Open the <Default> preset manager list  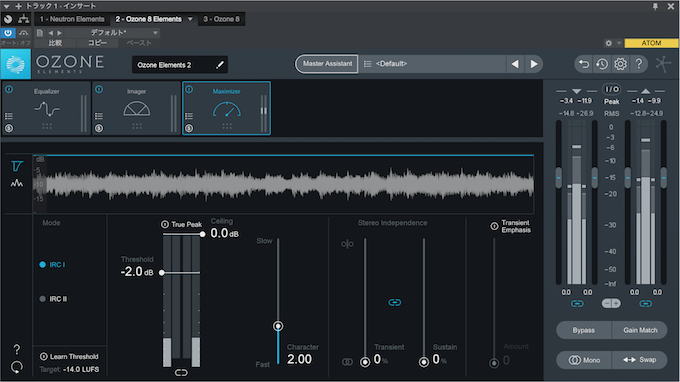point(368,64)
